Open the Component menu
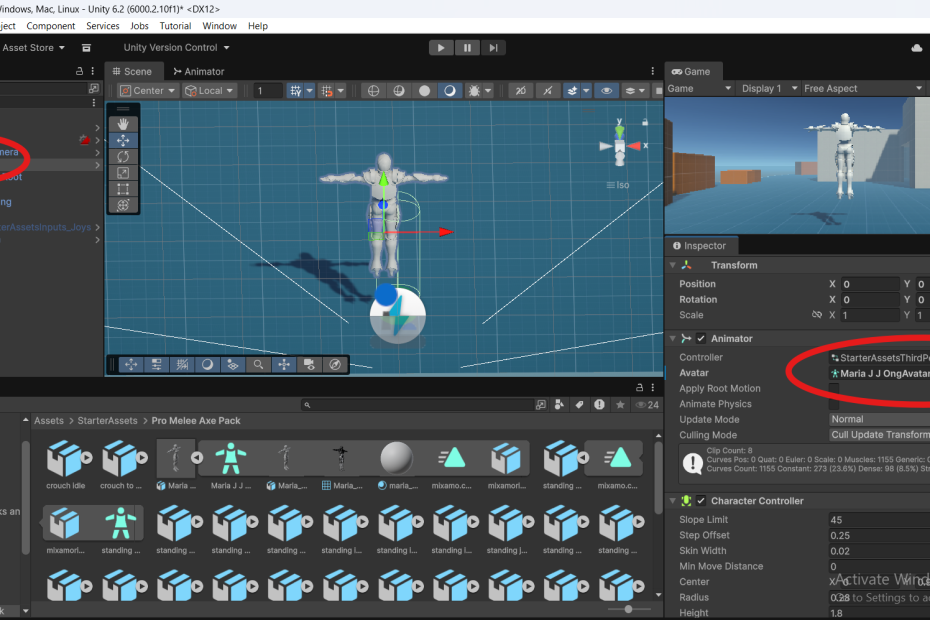Viewport: 930px width, 620px height. point(50,26)
